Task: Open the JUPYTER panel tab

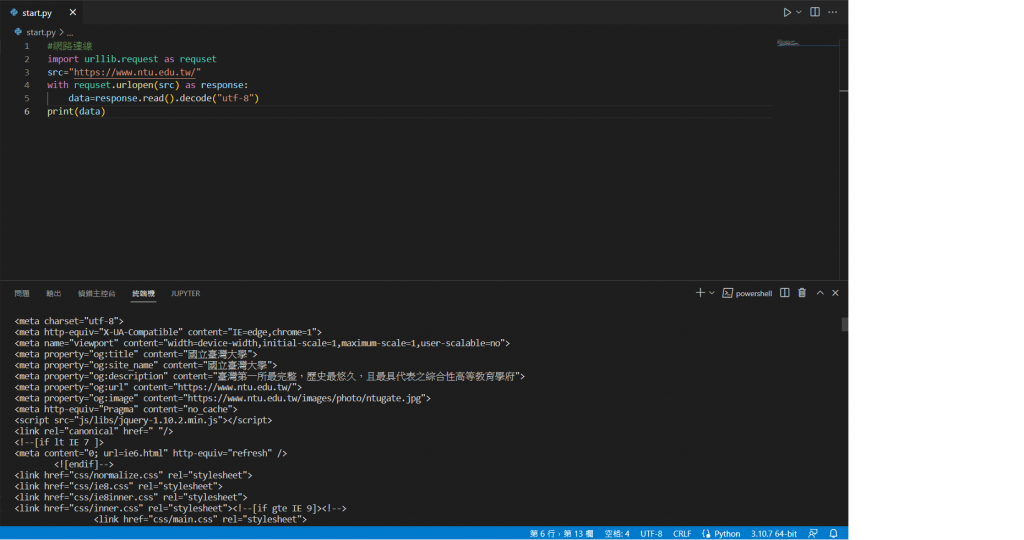Action: (x=185, y=293)
